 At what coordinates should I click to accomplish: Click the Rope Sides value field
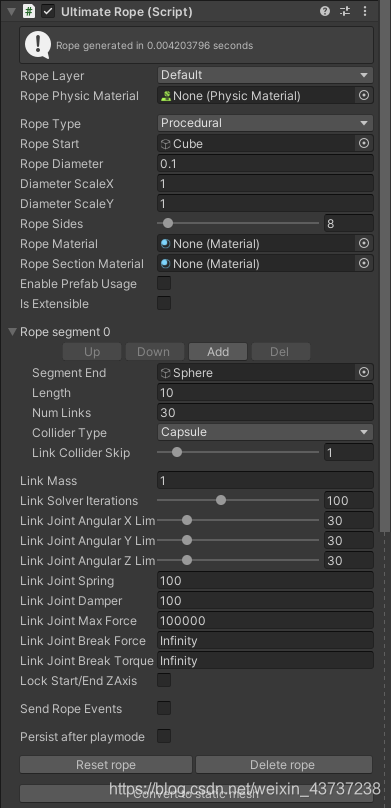(349, 224)
